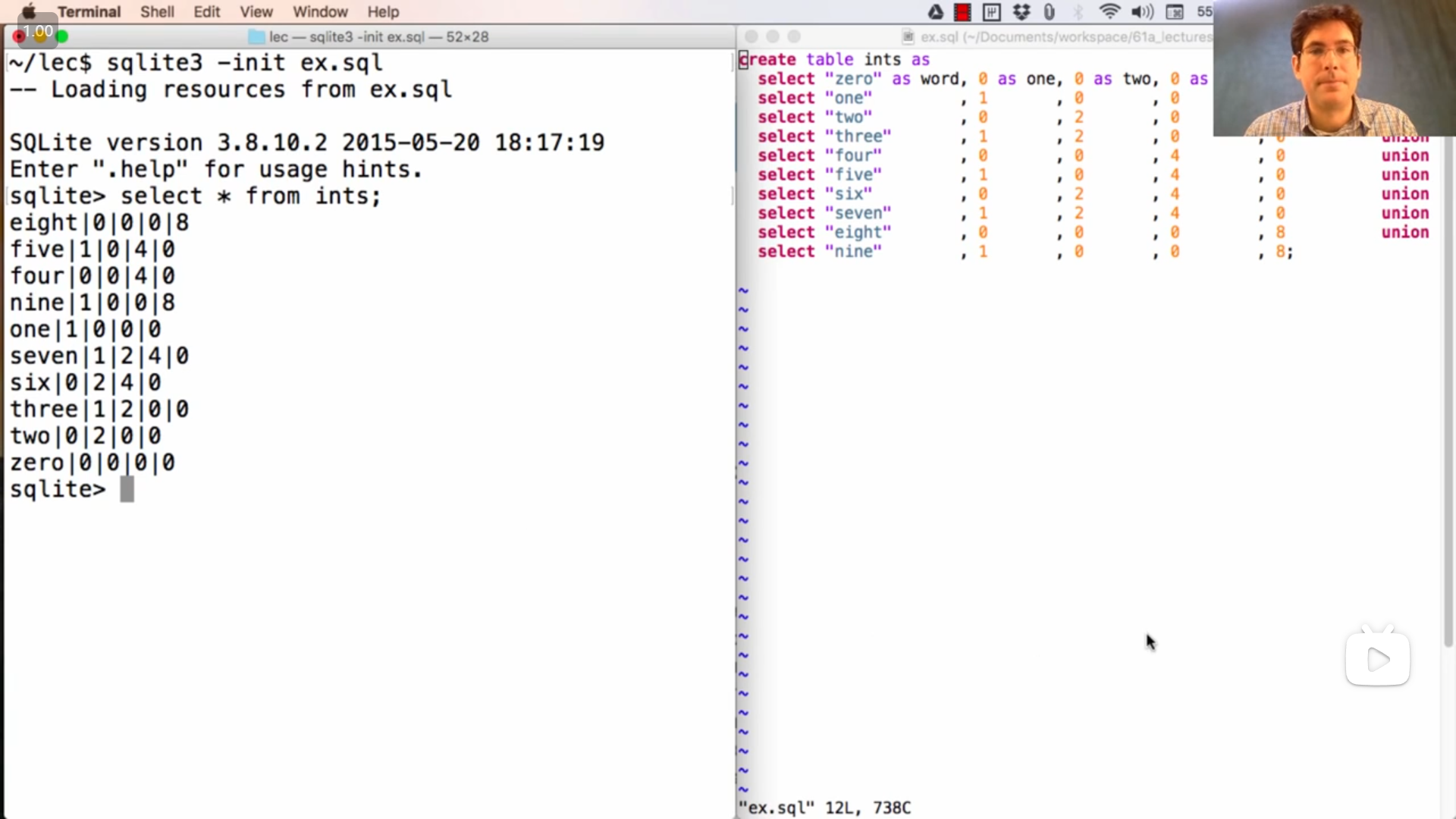Click the sqlite prompt cursor line
Image resolution: width=1456 pixels, height=819 pixels.
pyautogui.click(x=127, y=489)
